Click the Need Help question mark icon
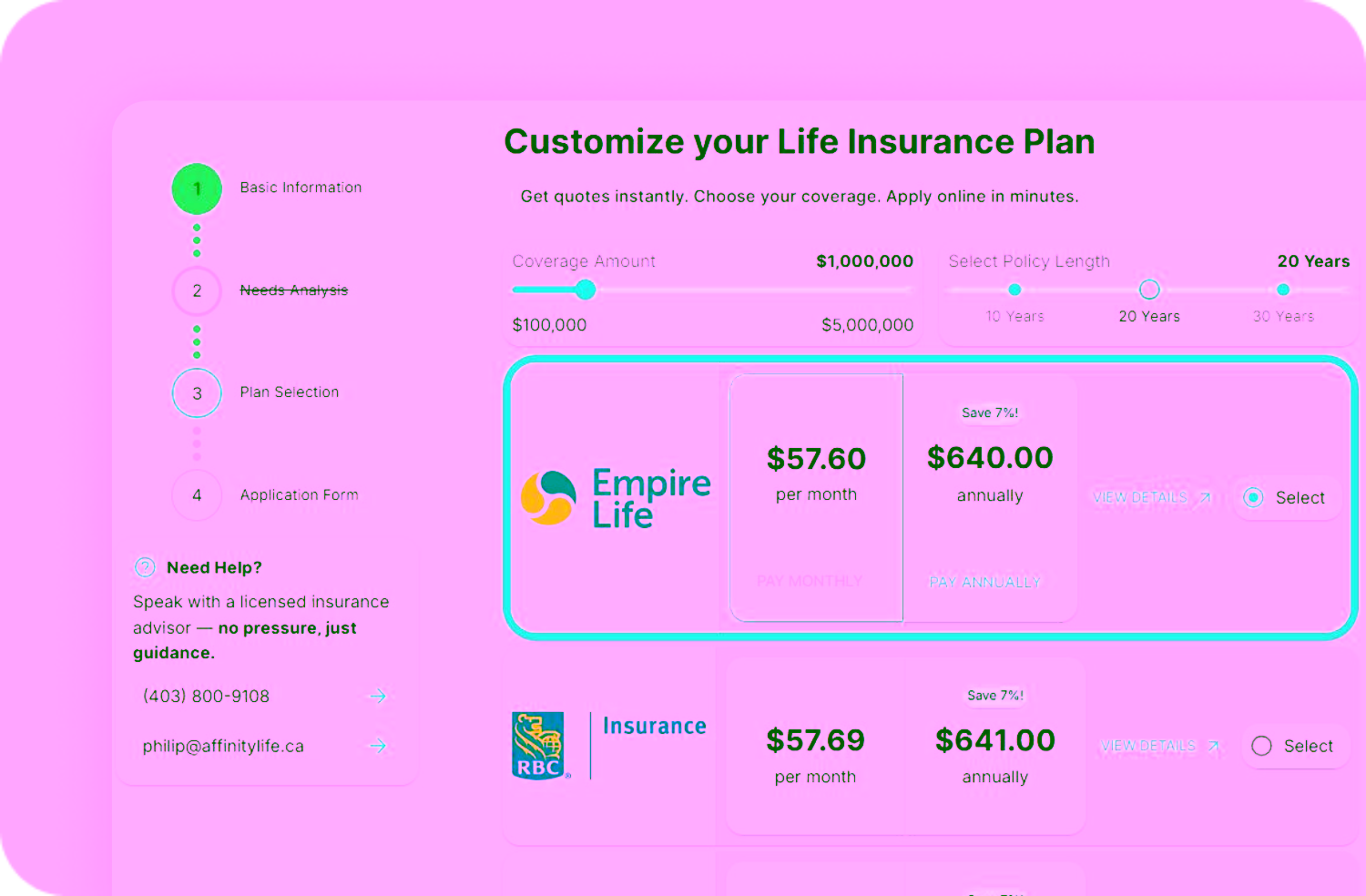 tap(145, 567)
